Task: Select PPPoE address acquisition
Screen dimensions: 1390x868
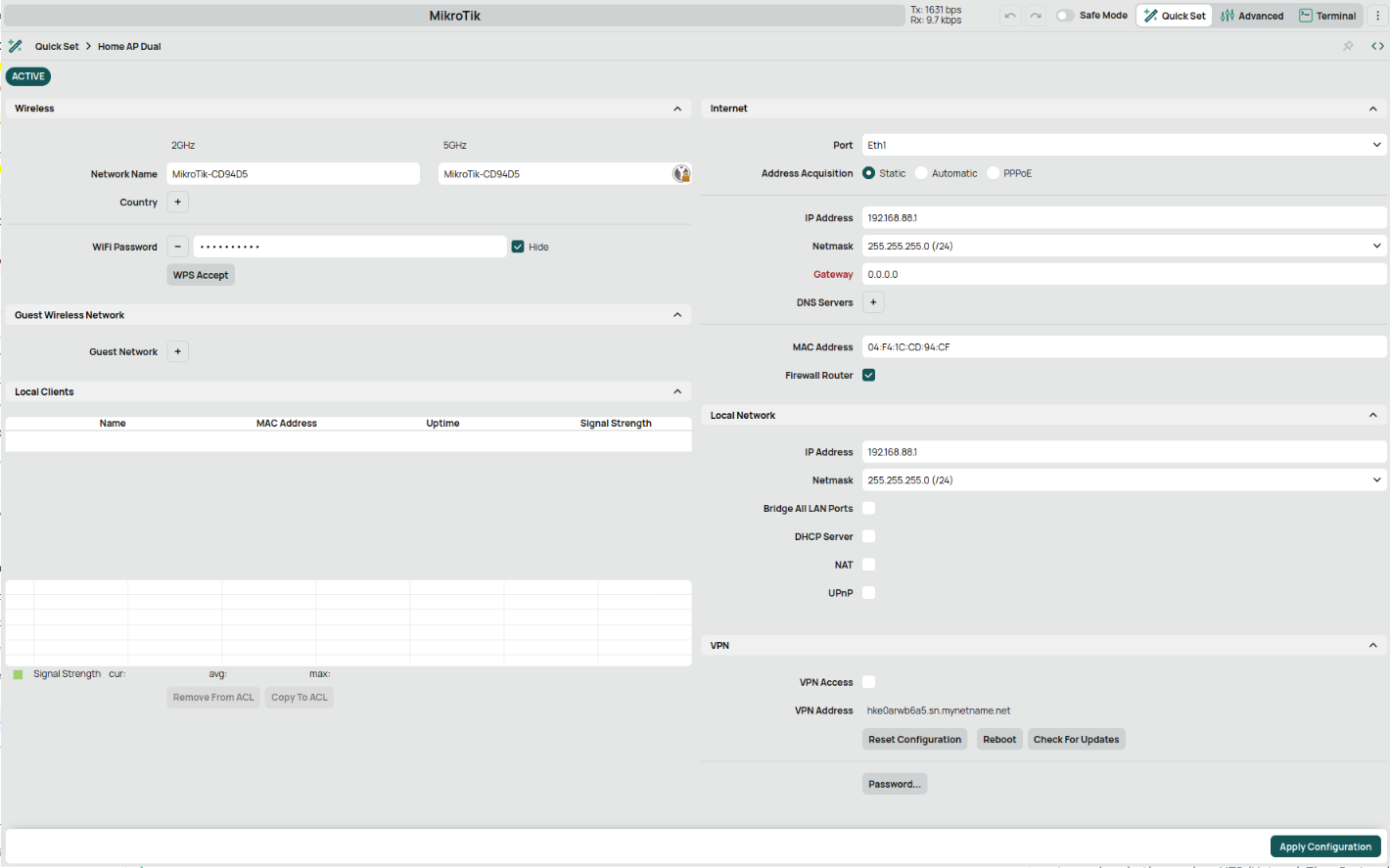Action: tap(994, 173)
